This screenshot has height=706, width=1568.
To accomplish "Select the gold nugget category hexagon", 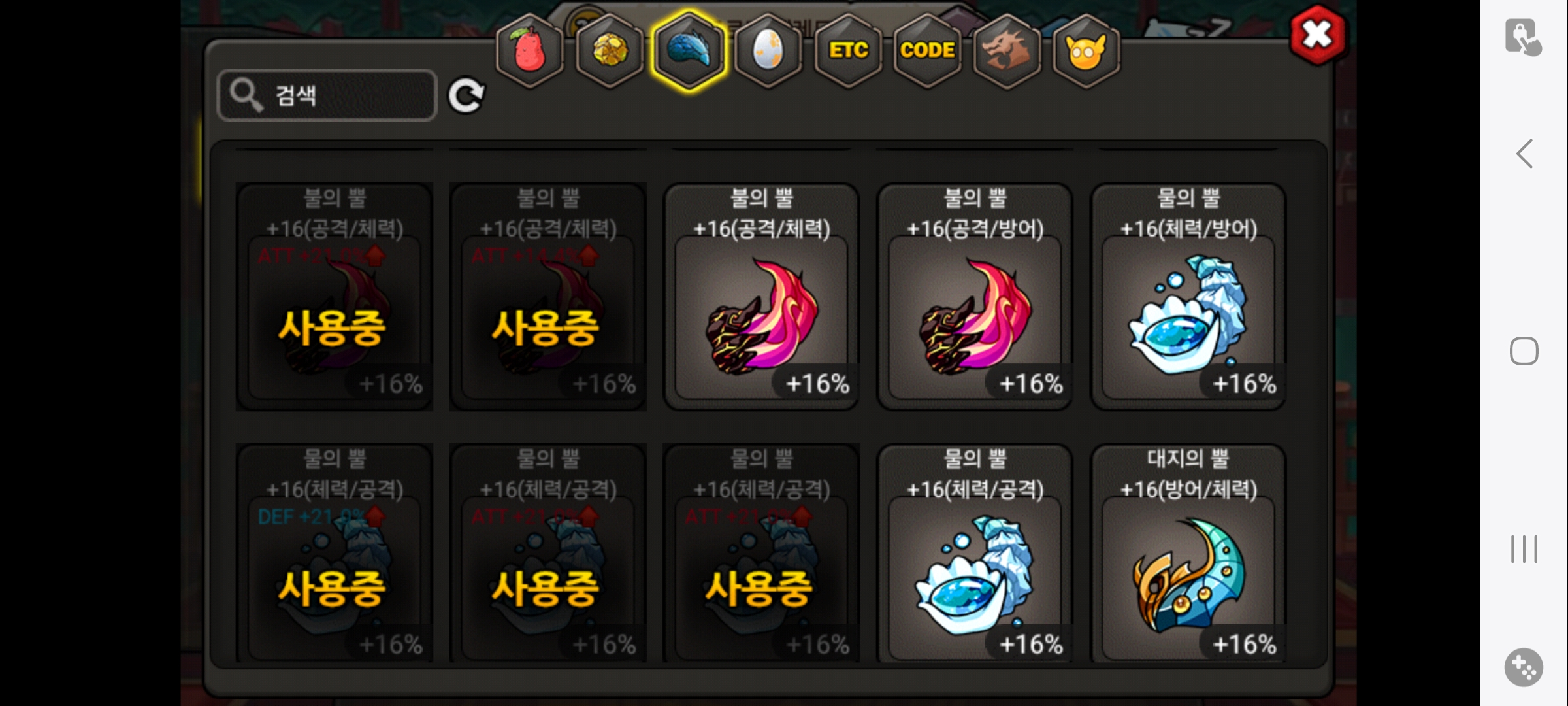I will pos(610,51).
